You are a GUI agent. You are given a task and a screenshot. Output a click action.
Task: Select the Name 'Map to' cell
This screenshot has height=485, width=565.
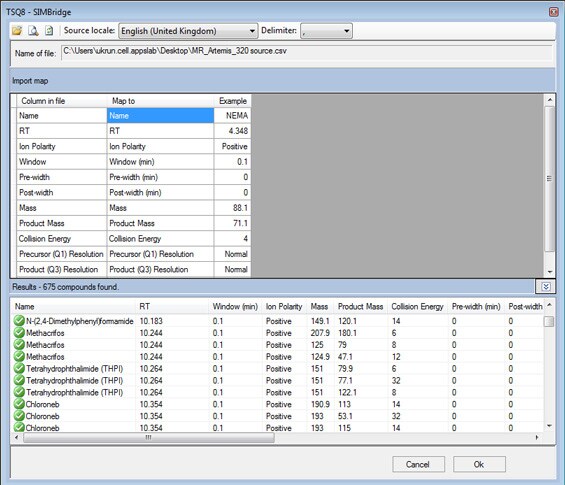[x=160, y=116]
